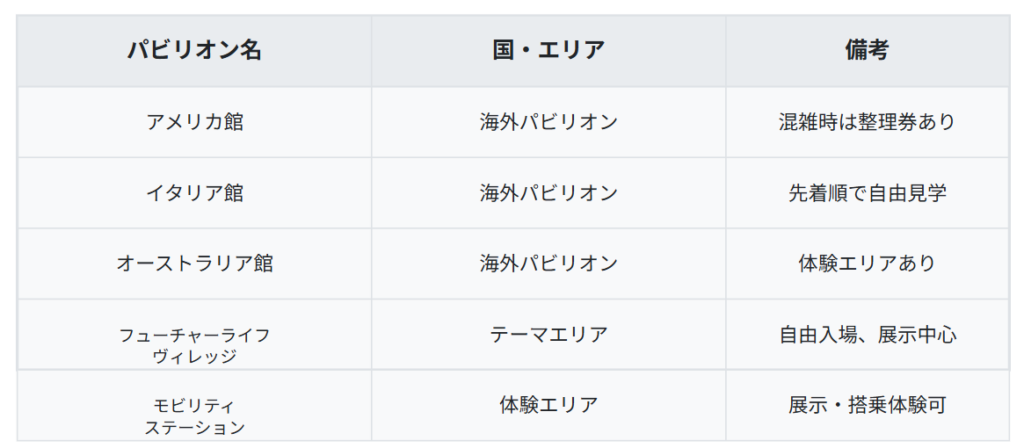Click the 先着順で自由見学 note
Viewport: 1024px width, 448px height.
click(x=867, y=193)
